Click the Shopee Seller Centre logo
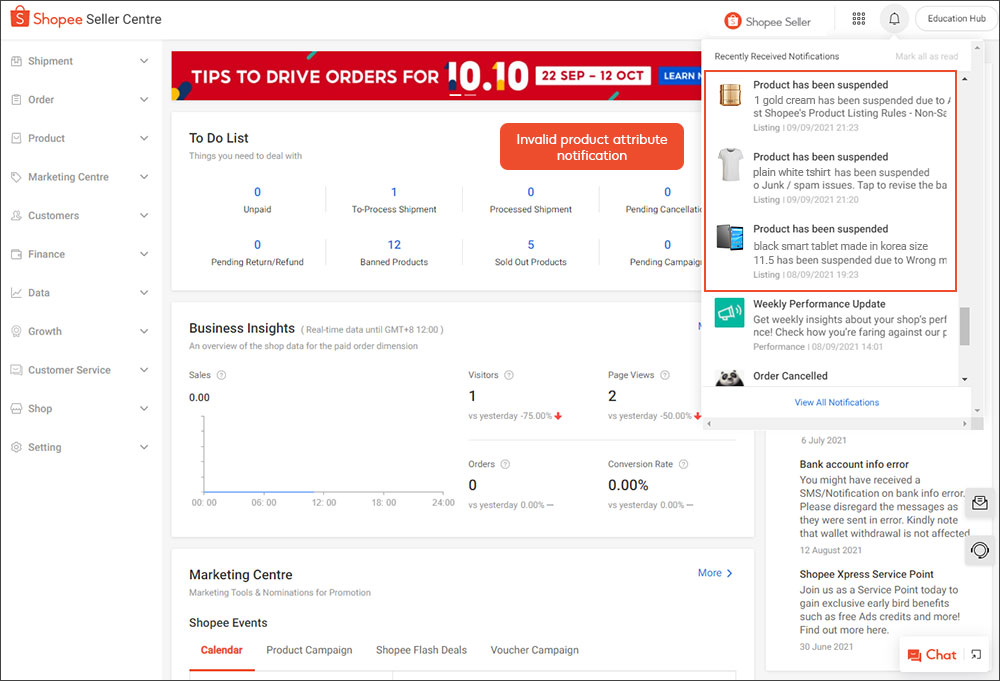Screen dimensions: 1000x681 click(x=85, y=17)
